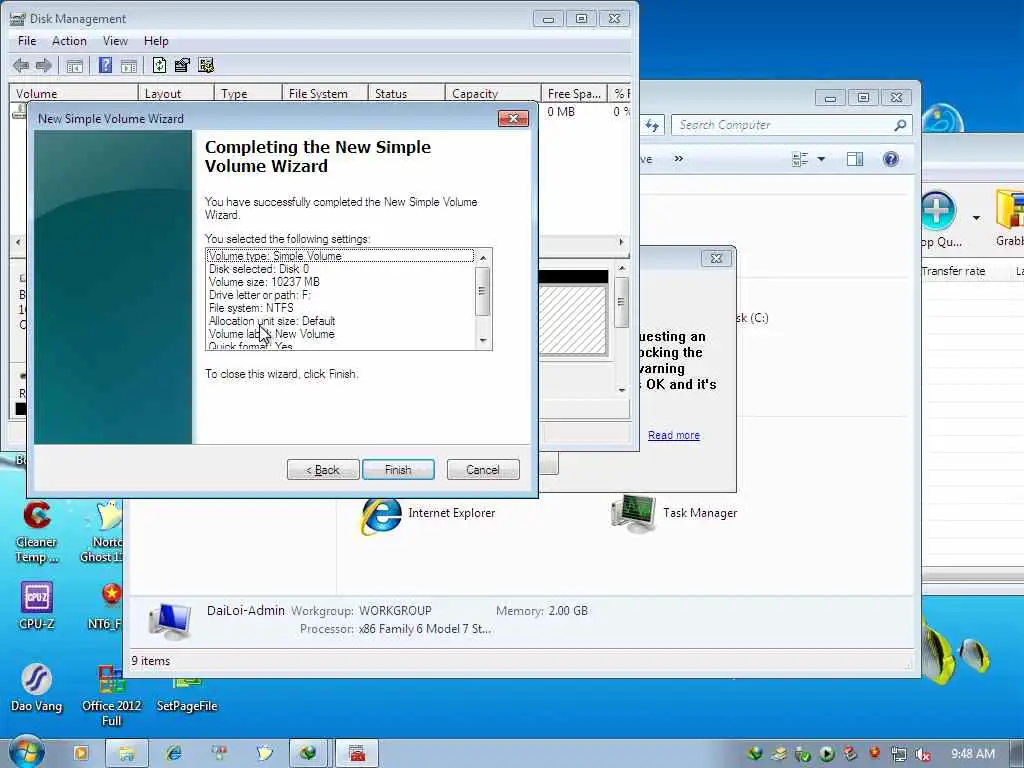This screenshot has width=1024, height=768.
Task: Sort by the Capacity column header
Action: (x=492, y=93)
